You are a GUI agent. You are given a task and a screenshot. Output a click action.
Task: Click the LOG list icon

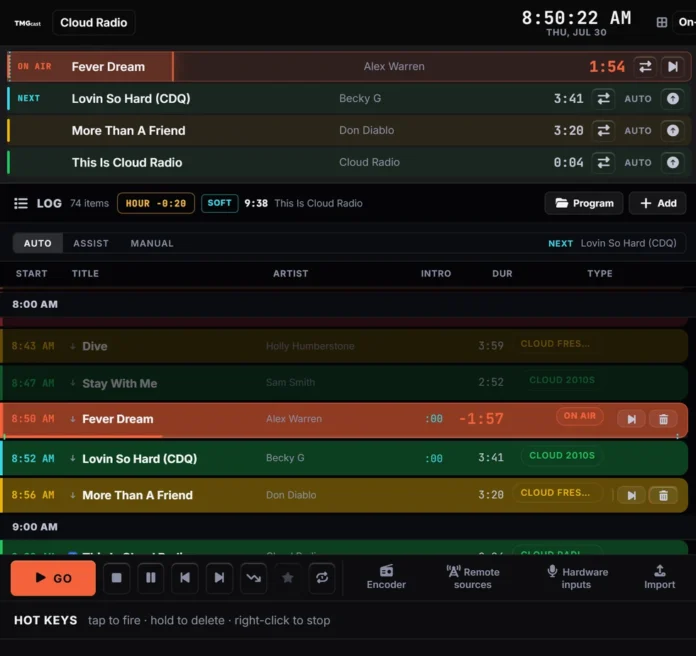21,203
